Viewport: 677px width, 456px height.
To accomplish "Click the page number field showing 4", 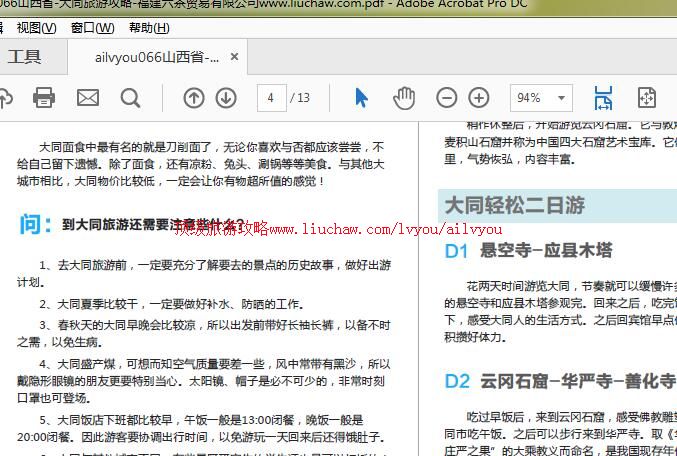I will [270, 97].
